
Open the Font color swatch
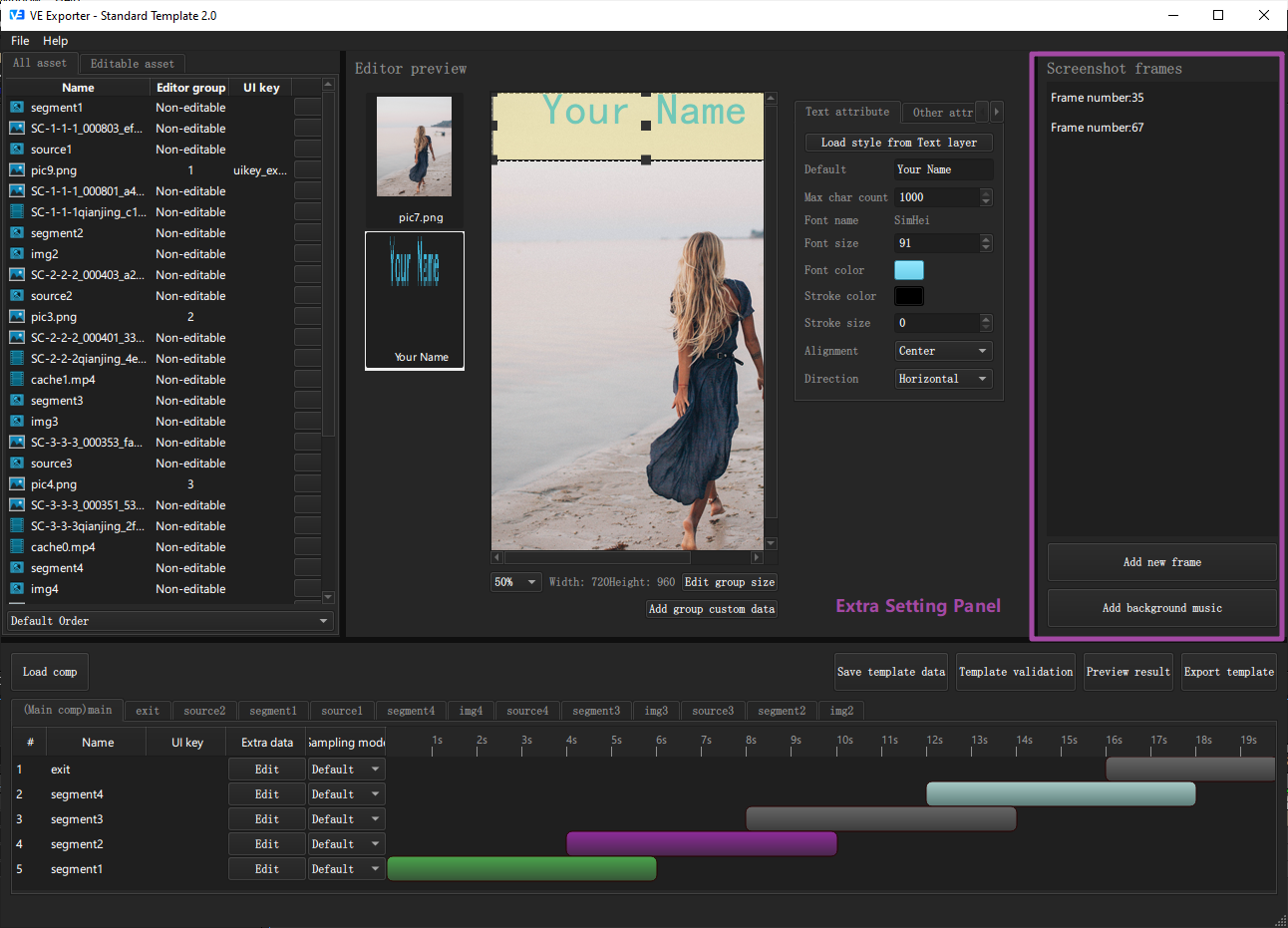click(x=909, y=270)
